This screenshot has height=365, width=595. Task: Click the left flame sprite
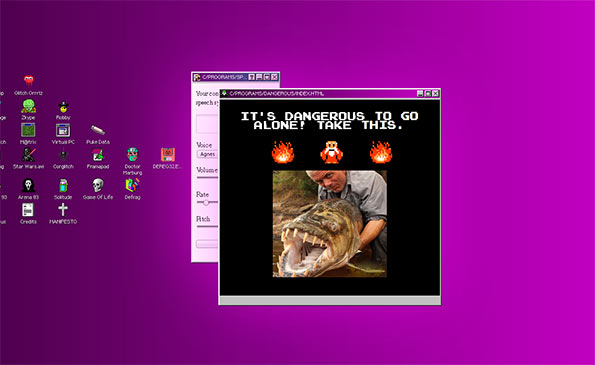point(283,152)
